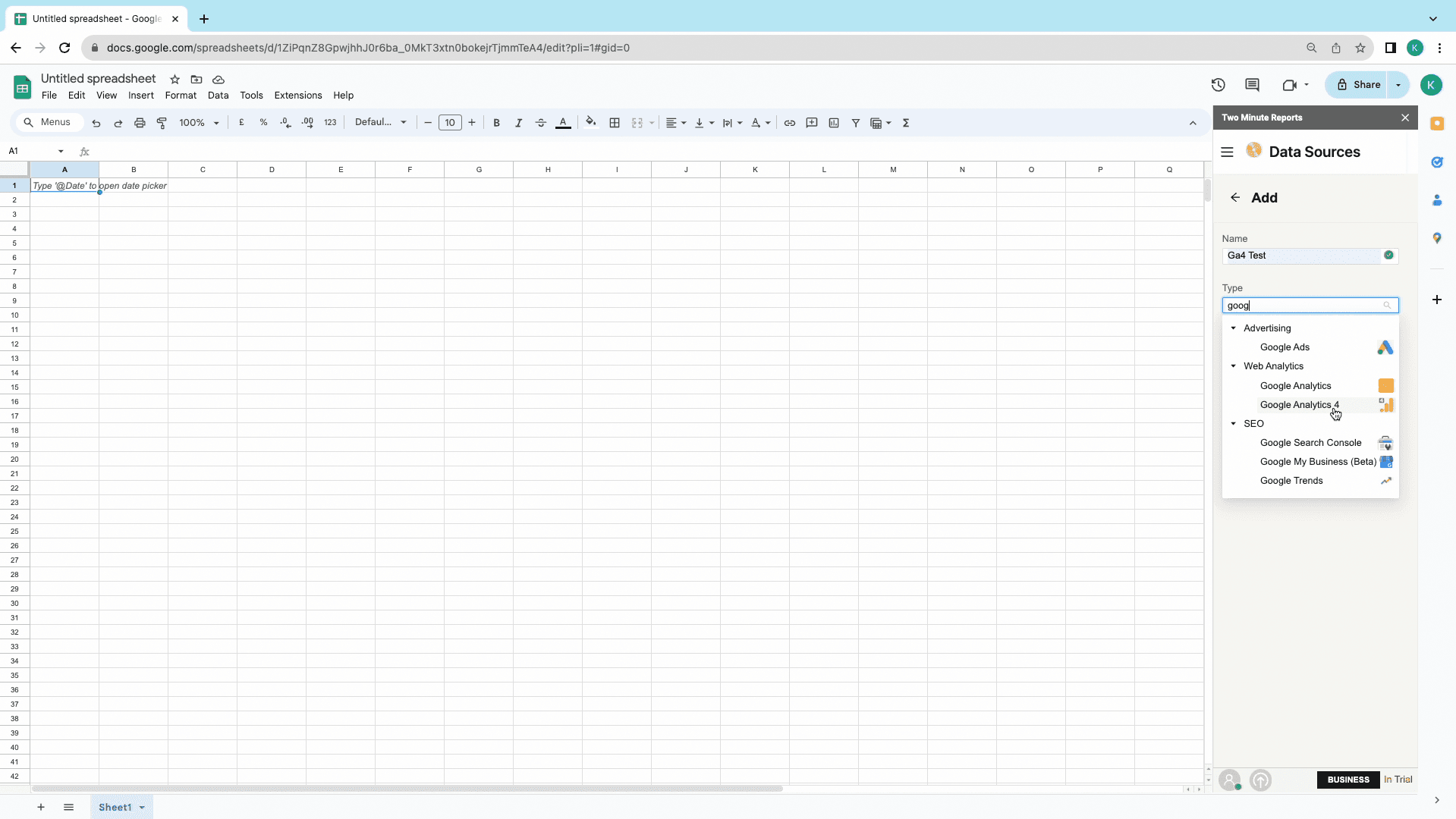Open the Format menu

click(x=181, y=96)
